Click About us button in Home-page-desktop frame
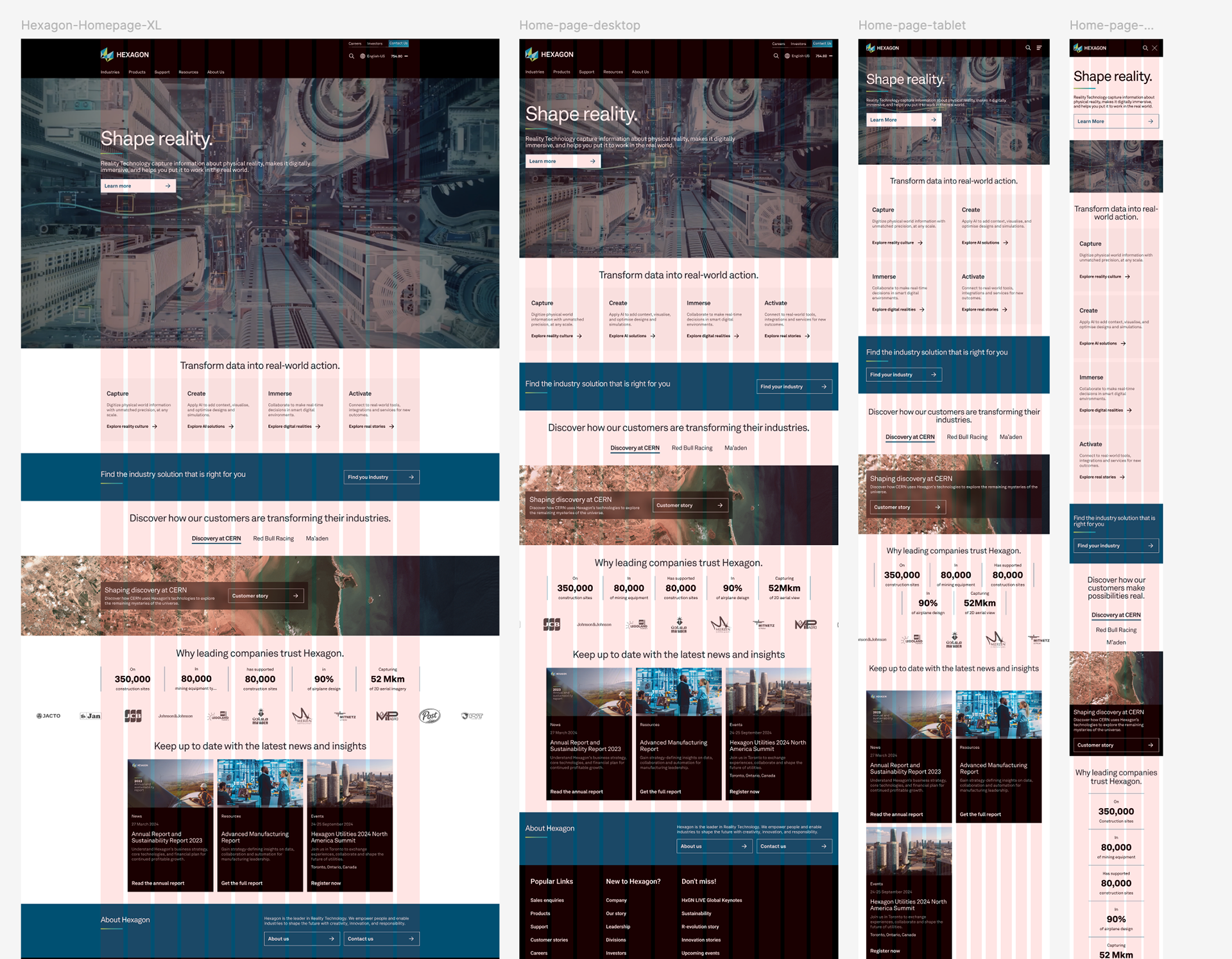This screenshot has height=959, width=1232. click(714, 846)
